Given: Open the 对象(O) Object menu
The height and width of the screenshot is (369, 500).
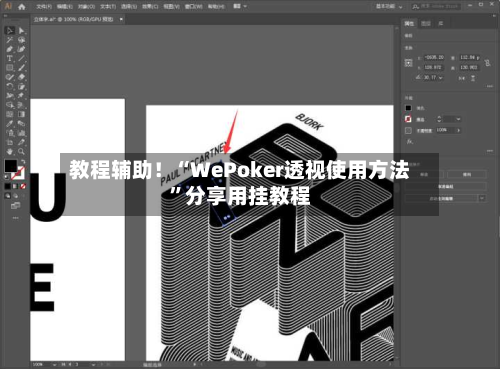Looking at the screenshot, I should (86, 6).
